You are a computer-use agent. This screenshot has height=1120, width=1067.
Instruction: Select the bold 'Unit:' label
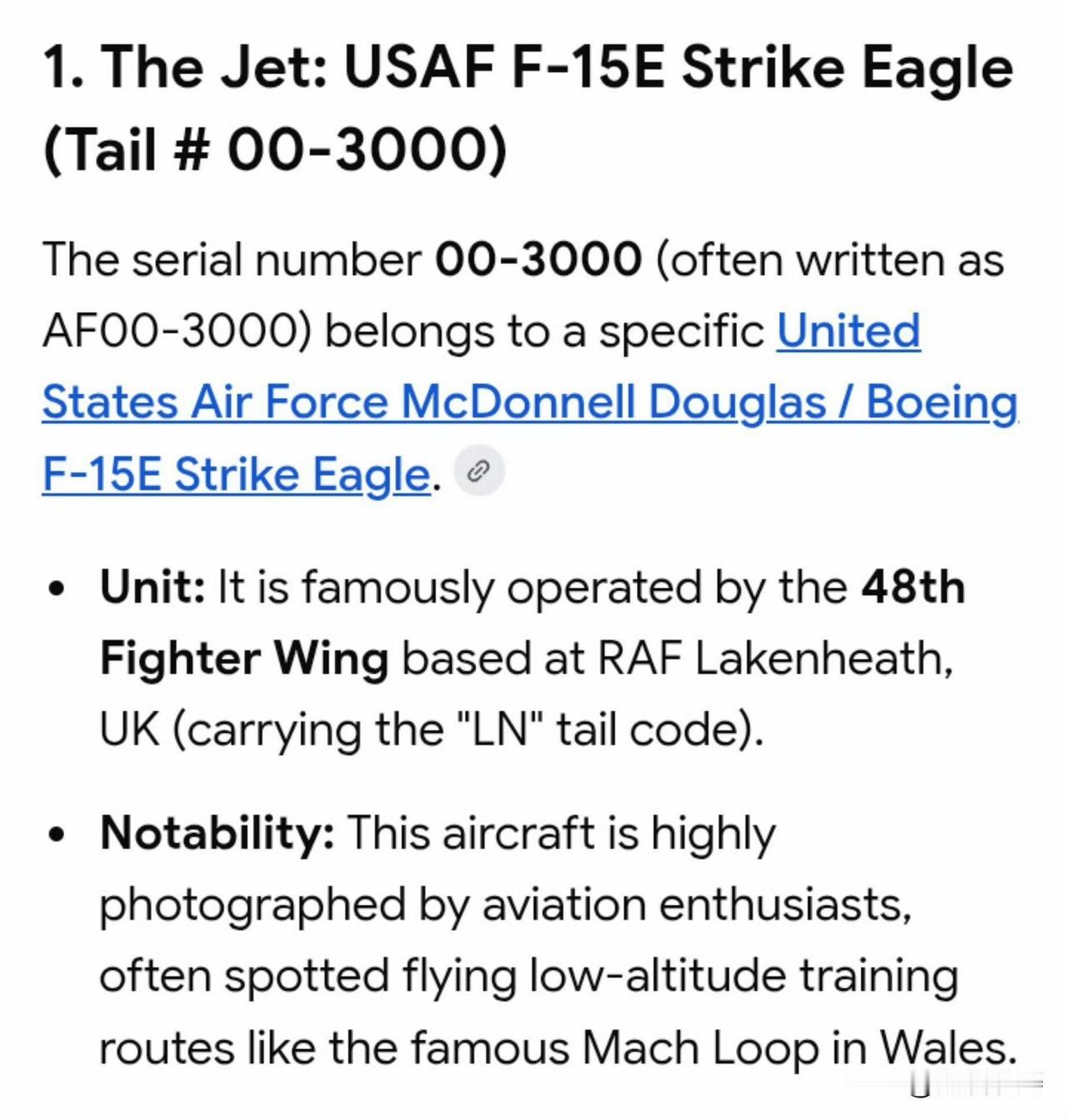153,587
